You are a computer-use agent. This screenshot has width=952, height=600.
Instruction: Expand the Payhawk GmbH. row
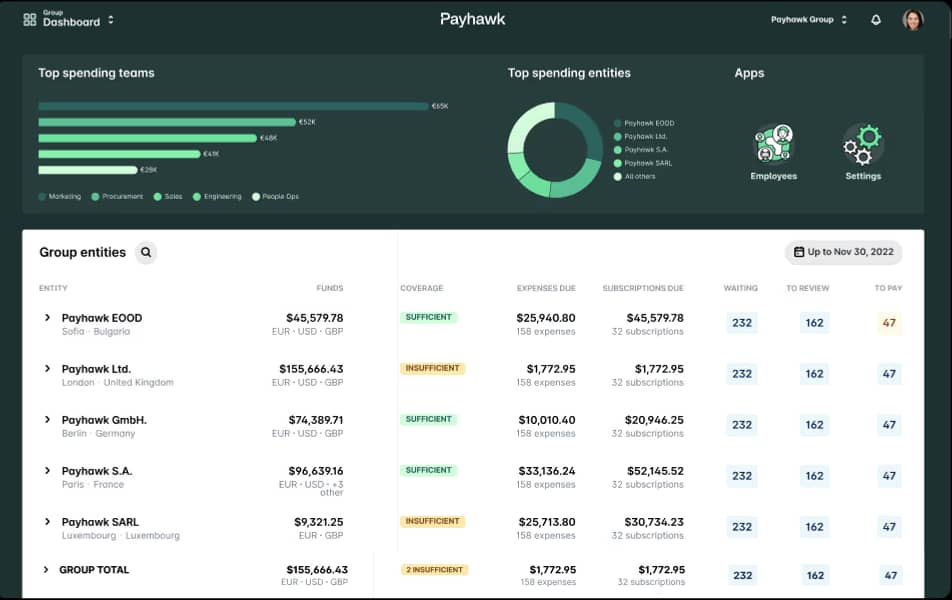[x=47, y=419]
